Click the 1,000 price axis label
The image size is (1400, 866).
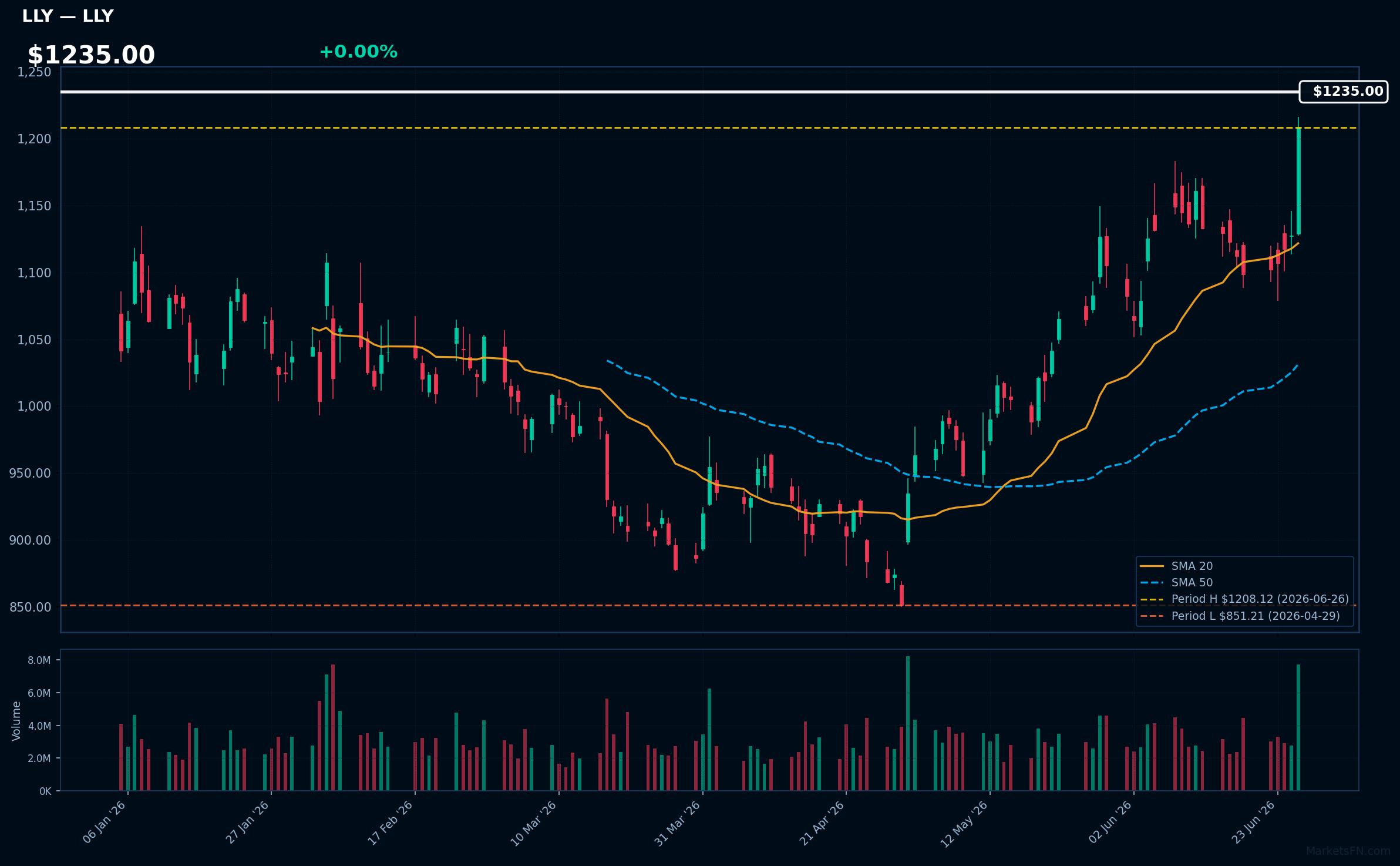(x=34, y=407)
